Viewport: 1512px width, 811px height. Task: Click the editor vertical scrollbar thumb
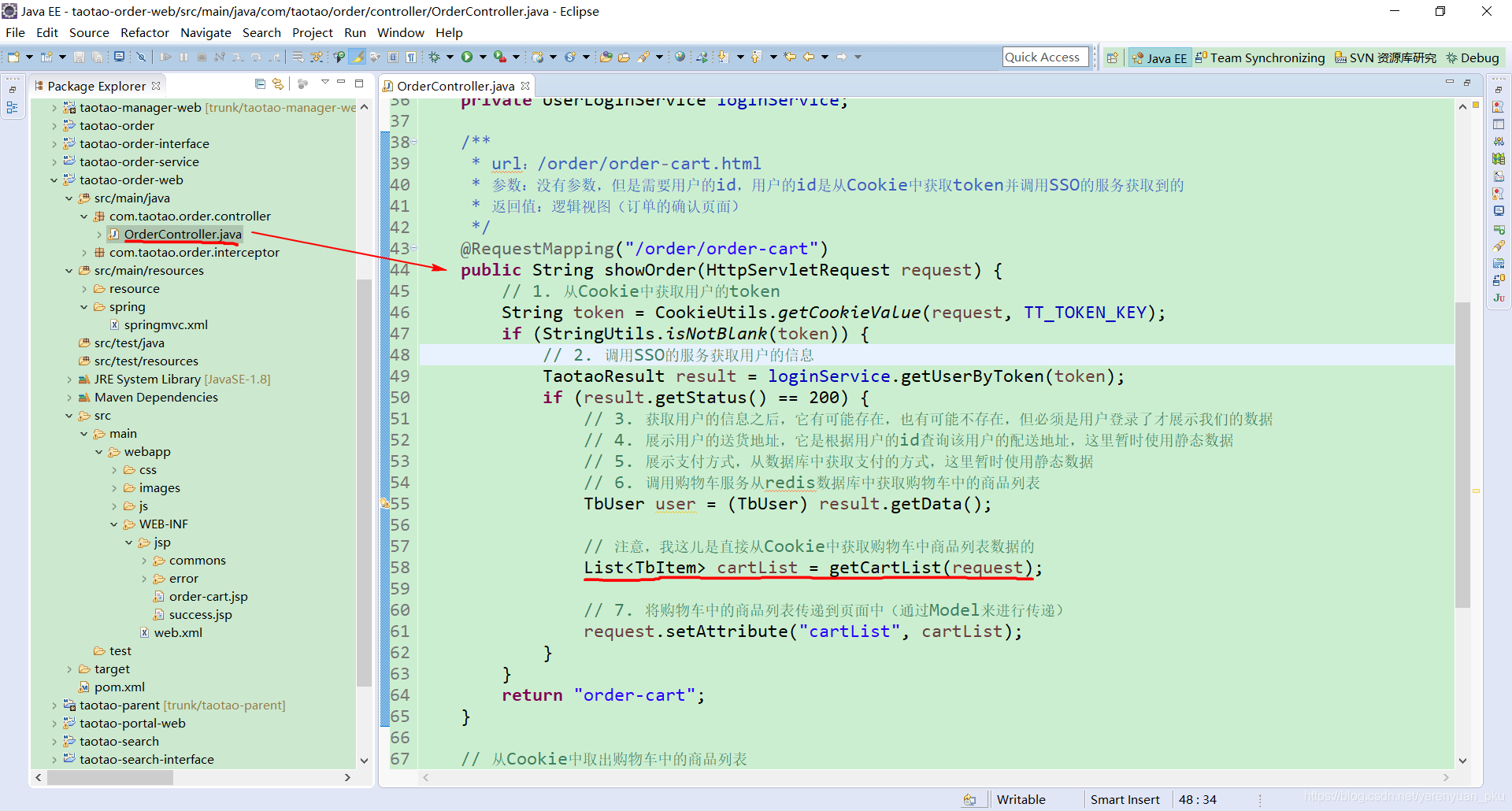tap(1462, 454)
